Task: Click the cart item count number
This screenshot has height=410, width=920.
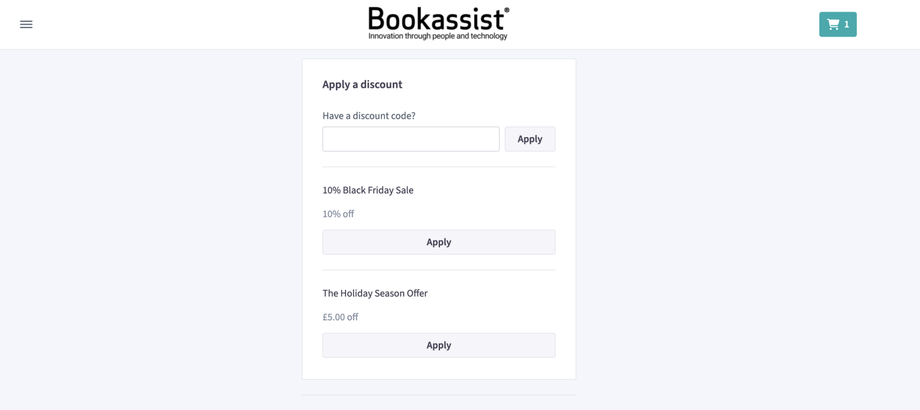Action: (847, 24)
